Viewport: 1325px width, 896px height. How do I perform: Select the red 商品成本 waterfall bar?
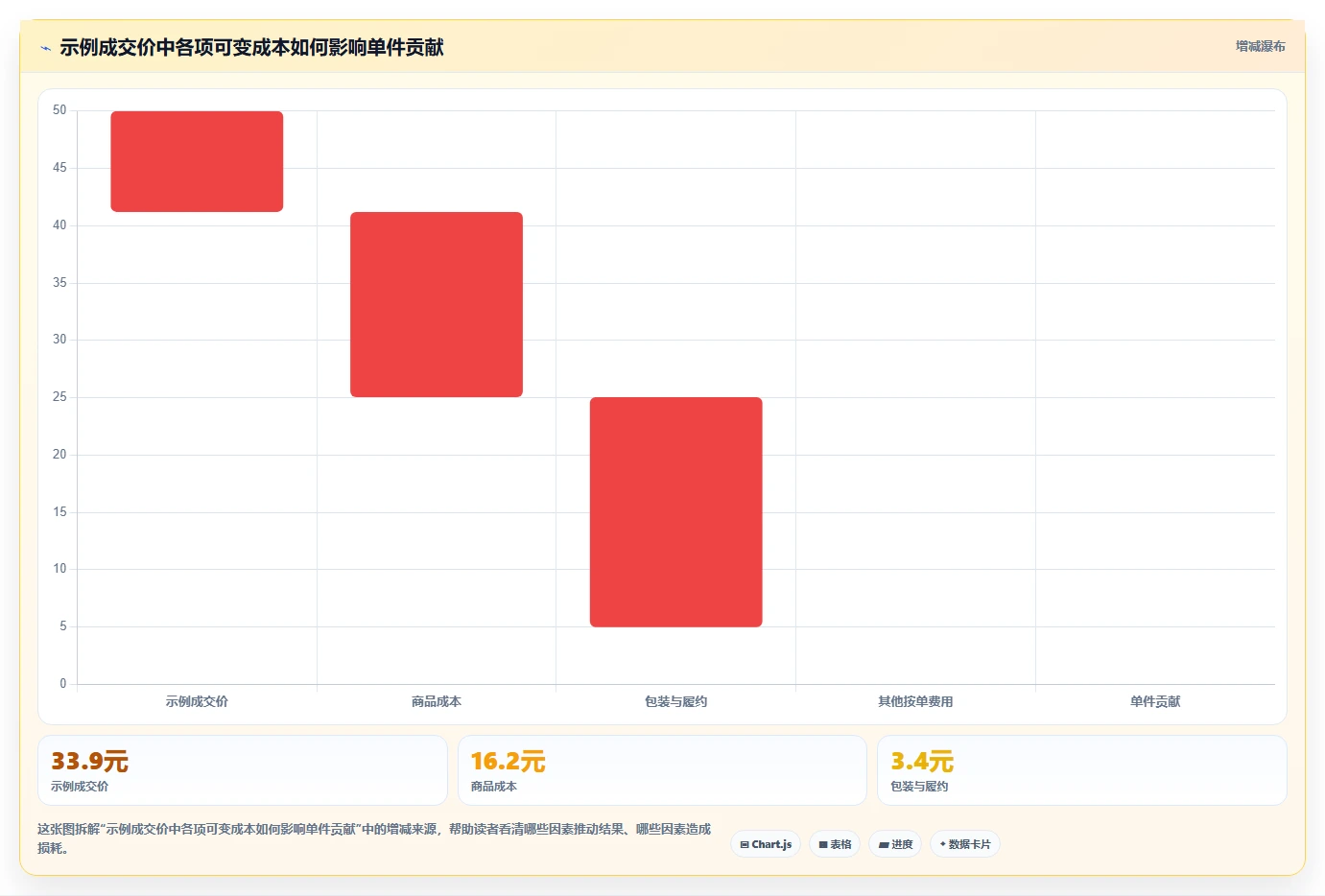(437, 304)
